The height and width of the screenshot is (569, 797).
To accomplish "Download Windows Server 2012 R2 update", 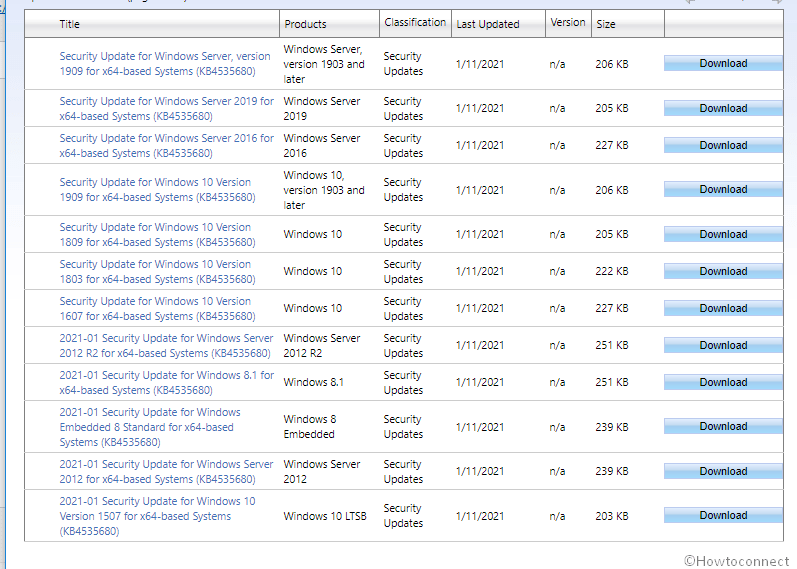I will pyautogui.click(x=723, y=346).
